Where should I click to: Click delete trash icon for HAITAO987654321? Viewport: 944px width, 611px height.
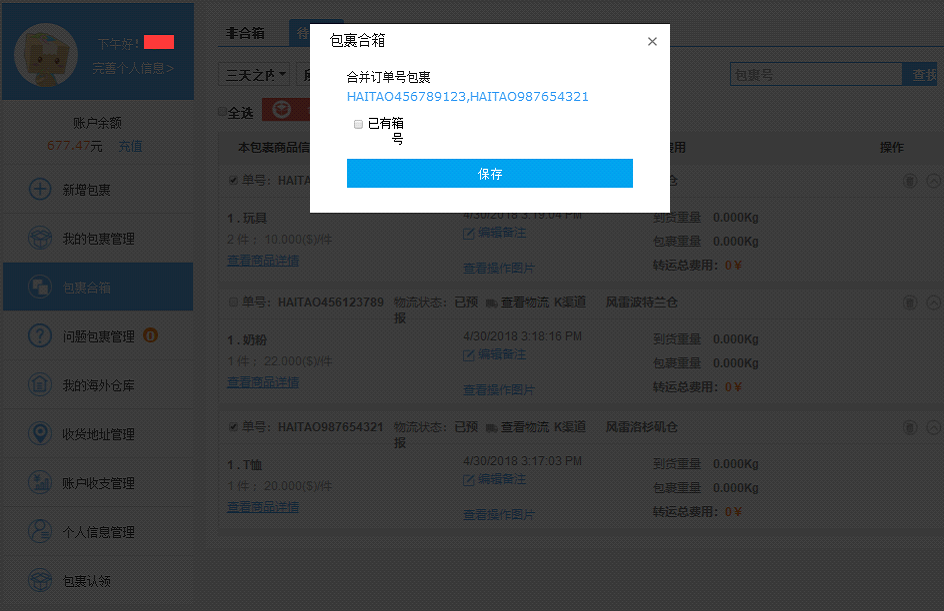910,427
